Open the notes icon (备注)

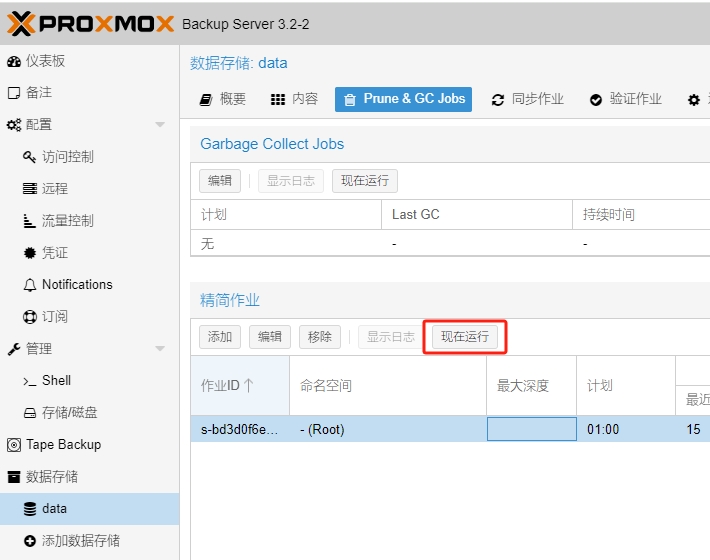[x=14, y=93]
